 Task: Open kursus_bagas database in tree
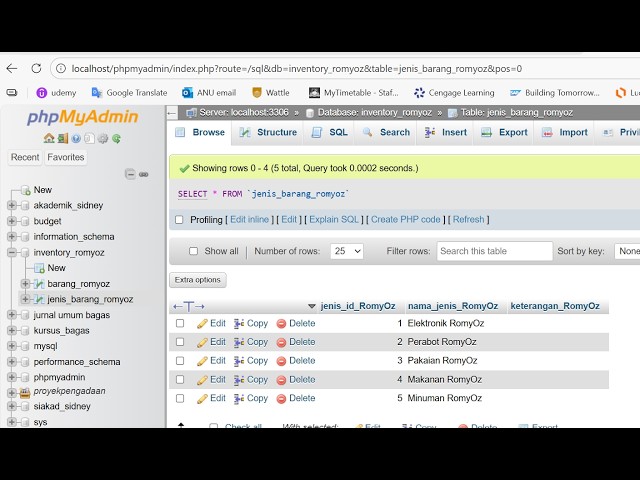pos(61,331)
